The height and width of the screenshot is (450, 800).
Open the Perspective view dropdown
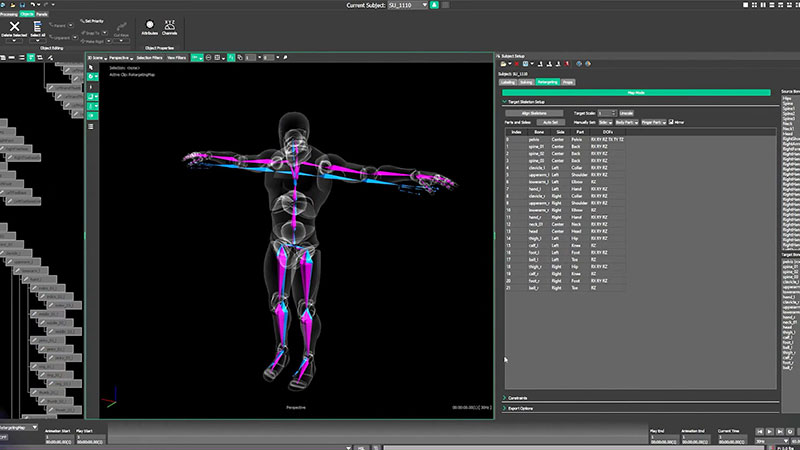pos(121,58)
